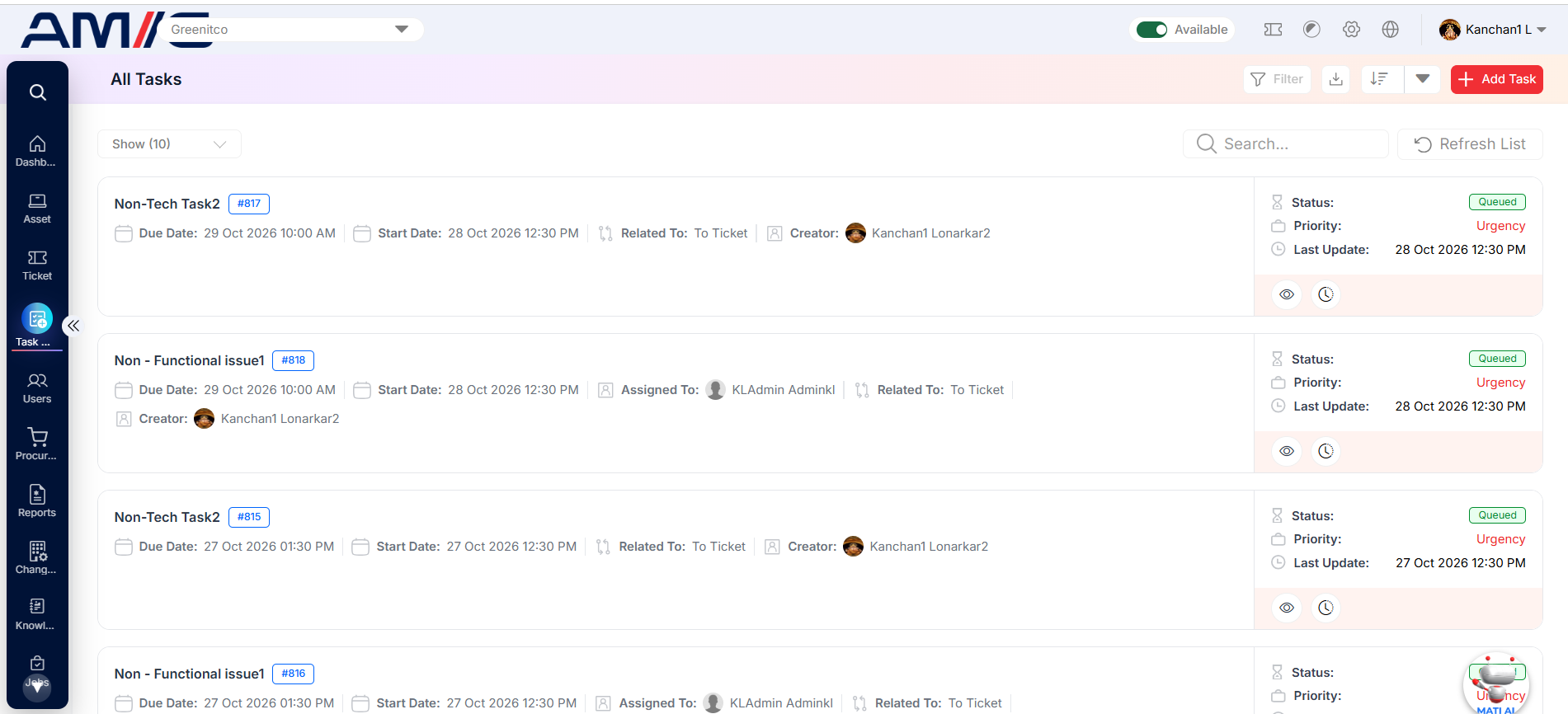The width and height of the screenshot is (1568, 714).
Task: Click the ticket icon in top bar
Action: 1273,30
